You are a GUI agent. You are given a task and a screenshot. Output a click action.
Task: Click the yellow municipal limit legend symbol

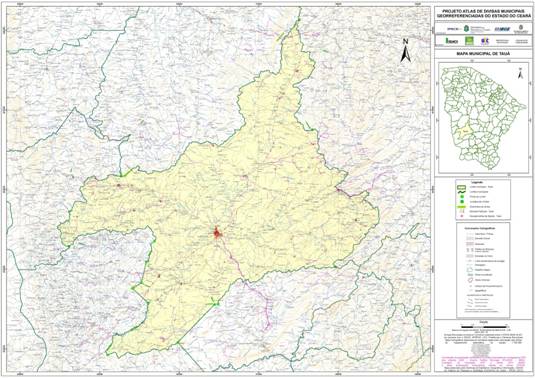[461, 187]
